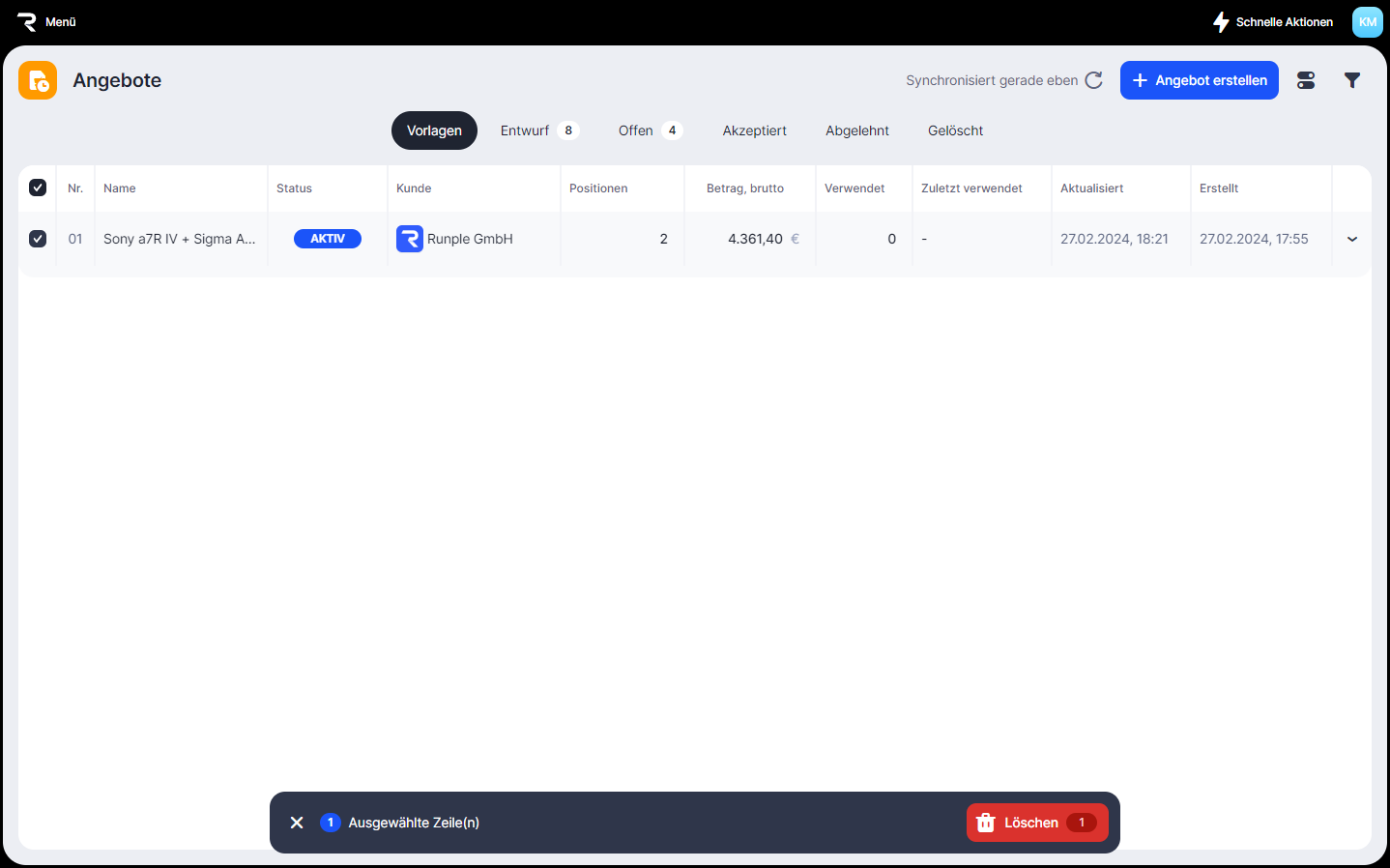Expand the row 01 chevron
1390x868 pixels.
tap(1351, 239)
